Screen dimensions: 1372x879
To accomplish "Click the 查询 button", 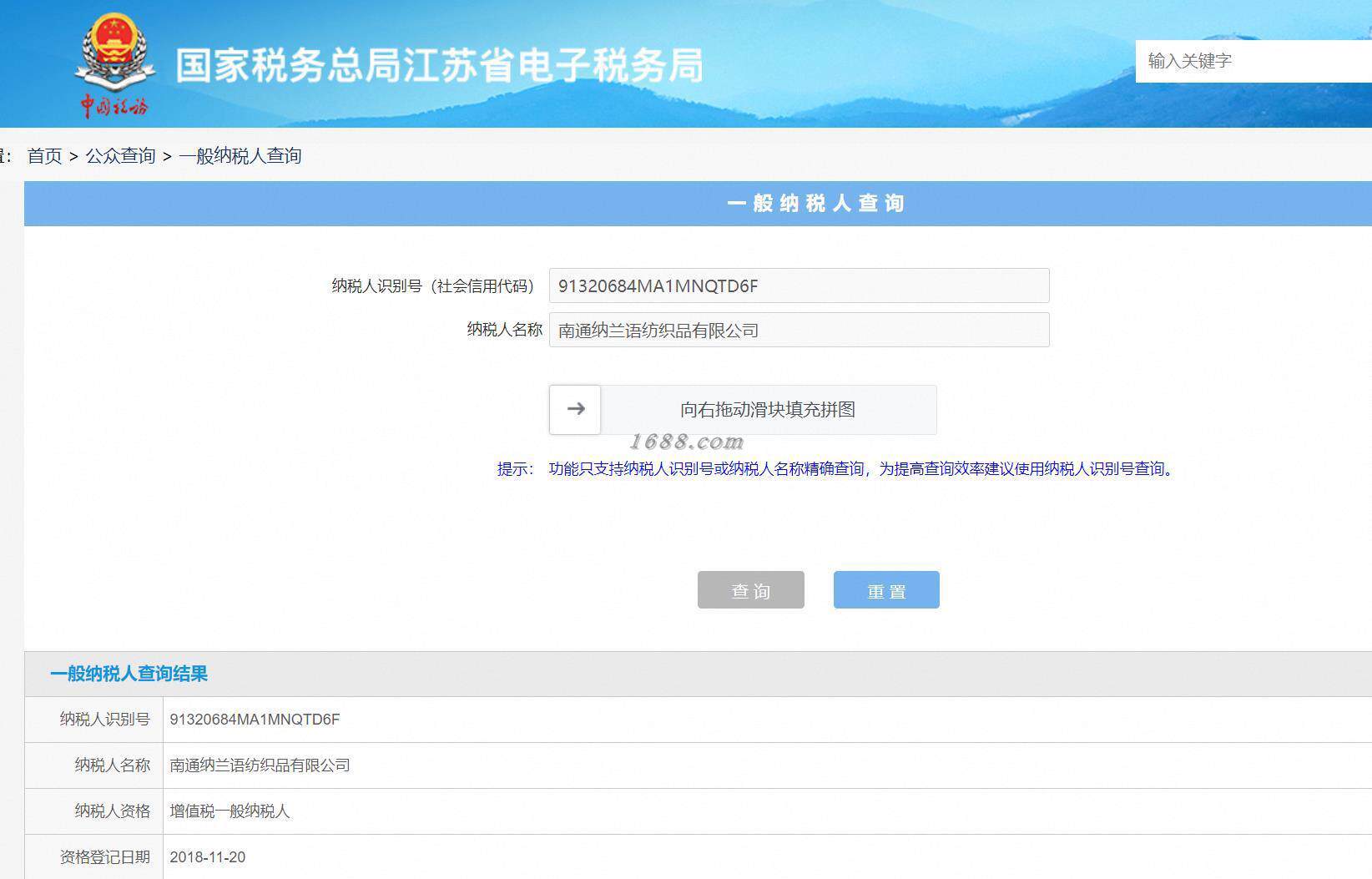I will [751, 590].
